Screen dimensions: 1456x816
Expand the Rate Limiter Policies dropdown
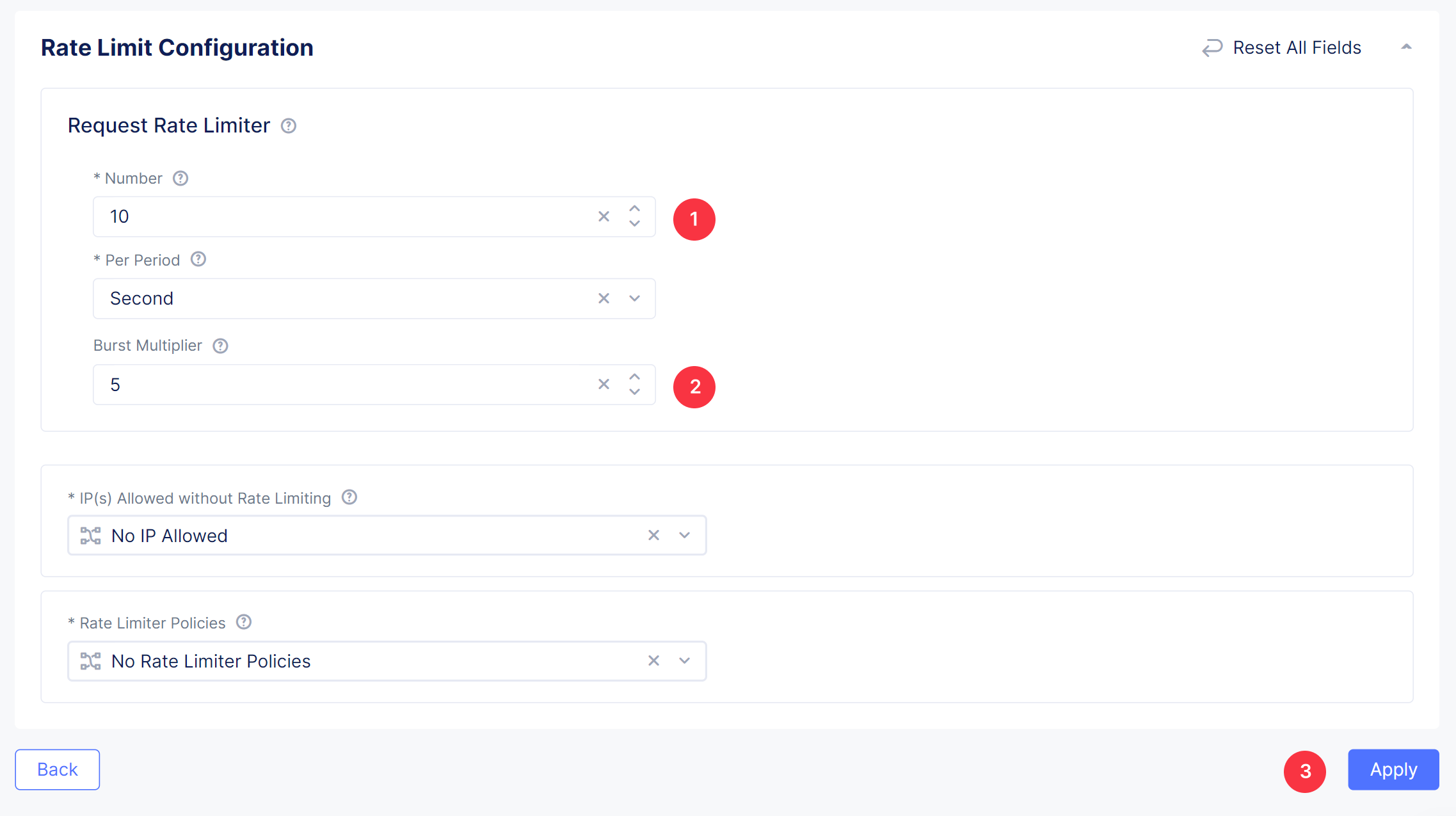pyautogui.click(x=684, y=661)
